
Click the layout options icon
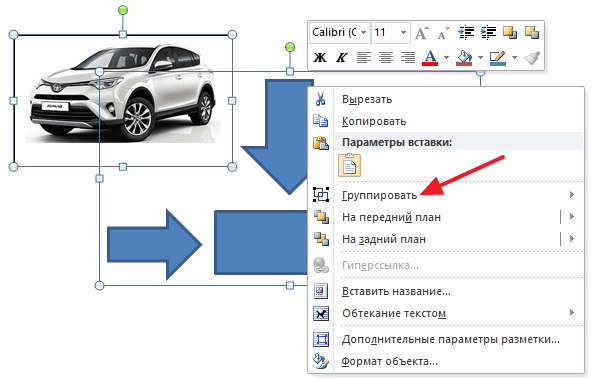click(x=321, y=339)
